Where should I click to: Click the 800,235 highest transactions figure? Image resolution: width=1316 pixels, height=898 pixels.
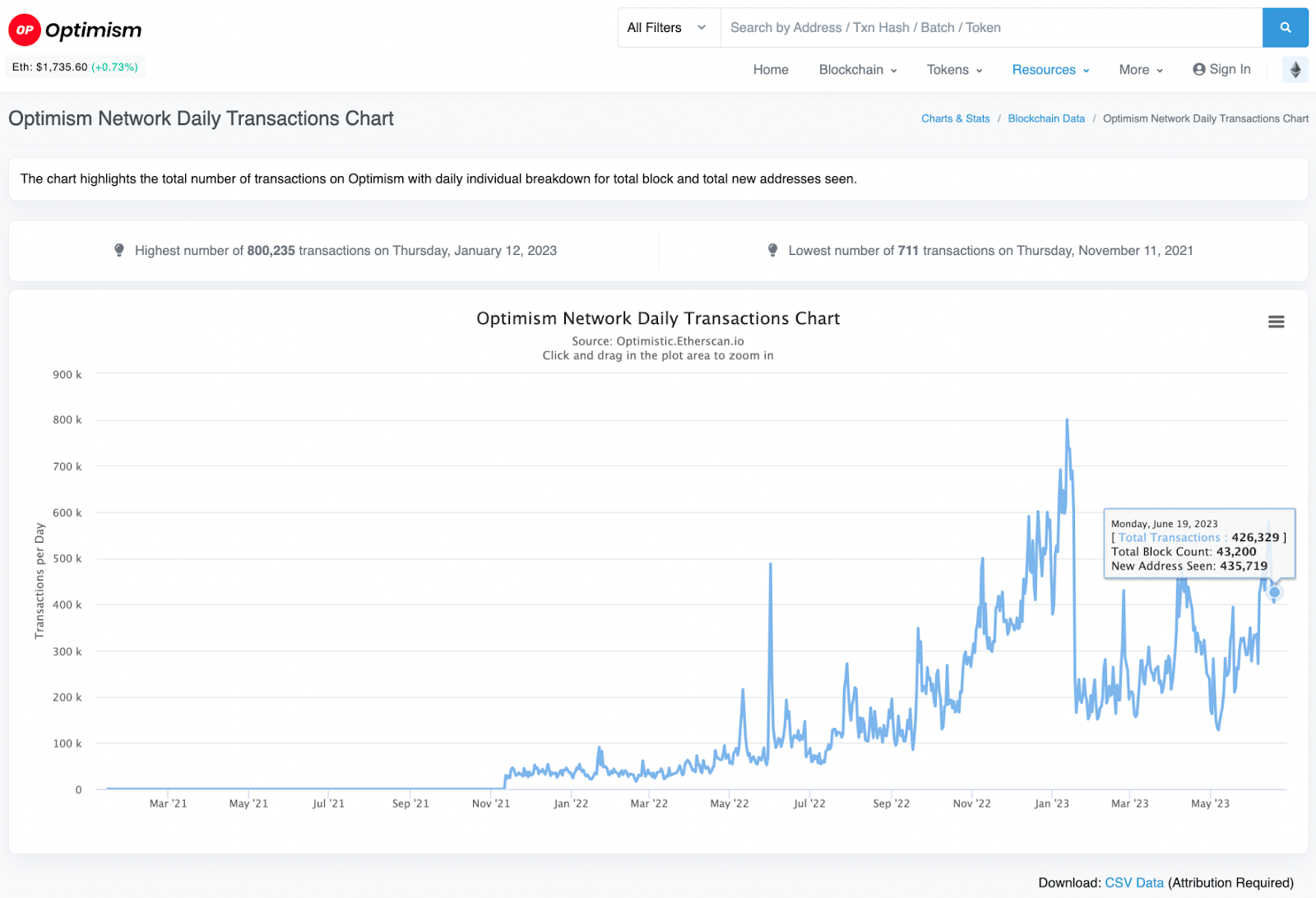point(271,251)
